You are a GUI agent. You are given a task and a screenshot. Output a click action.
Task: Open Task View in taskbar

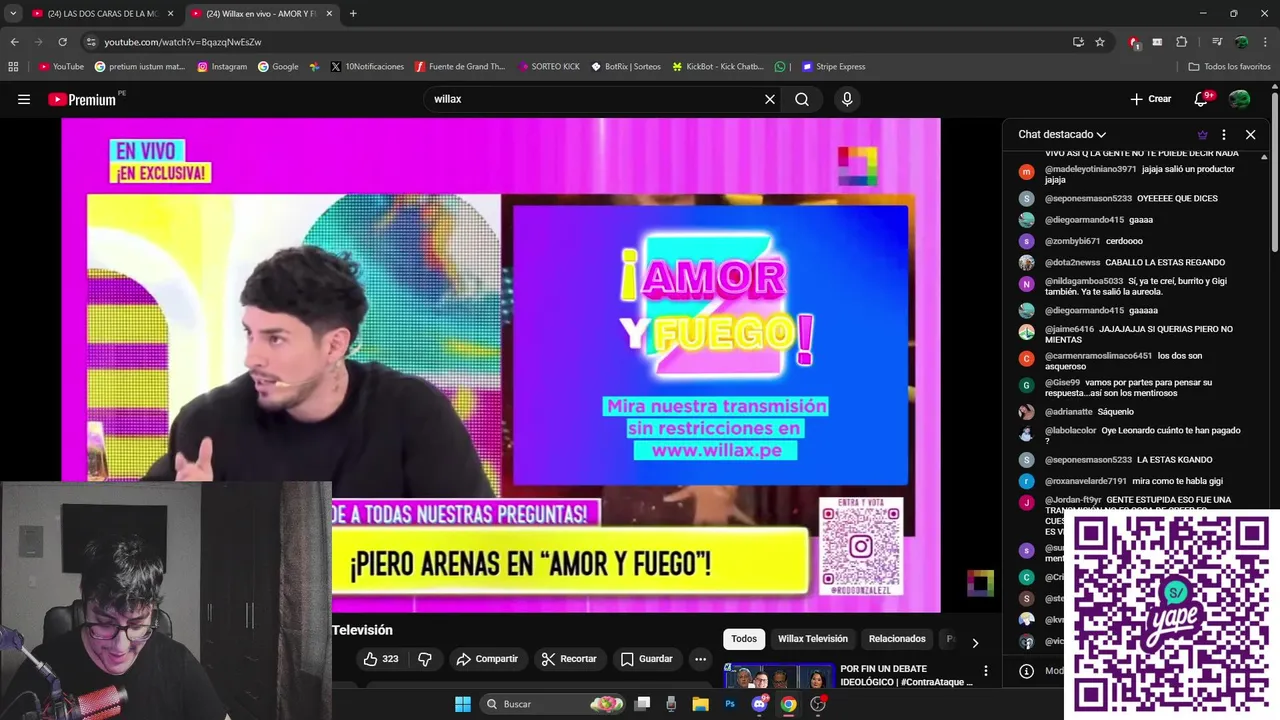tap(642, 704)
